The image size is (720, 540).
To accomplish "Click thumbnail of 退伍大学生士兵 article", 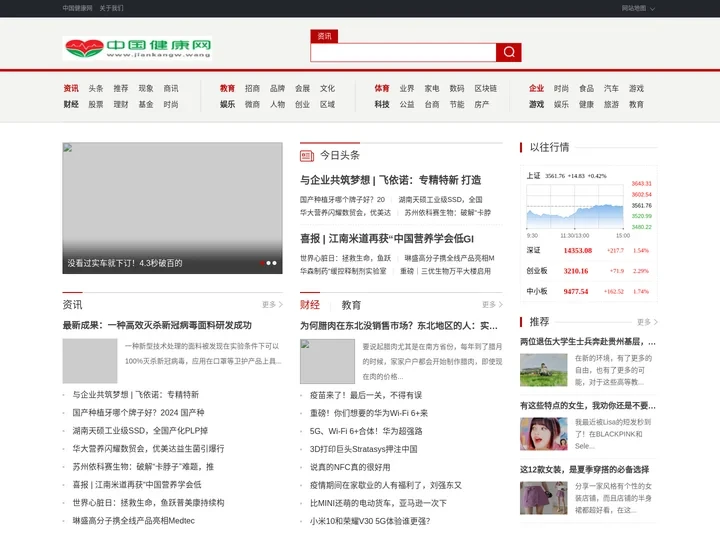I will click(544, 370).
